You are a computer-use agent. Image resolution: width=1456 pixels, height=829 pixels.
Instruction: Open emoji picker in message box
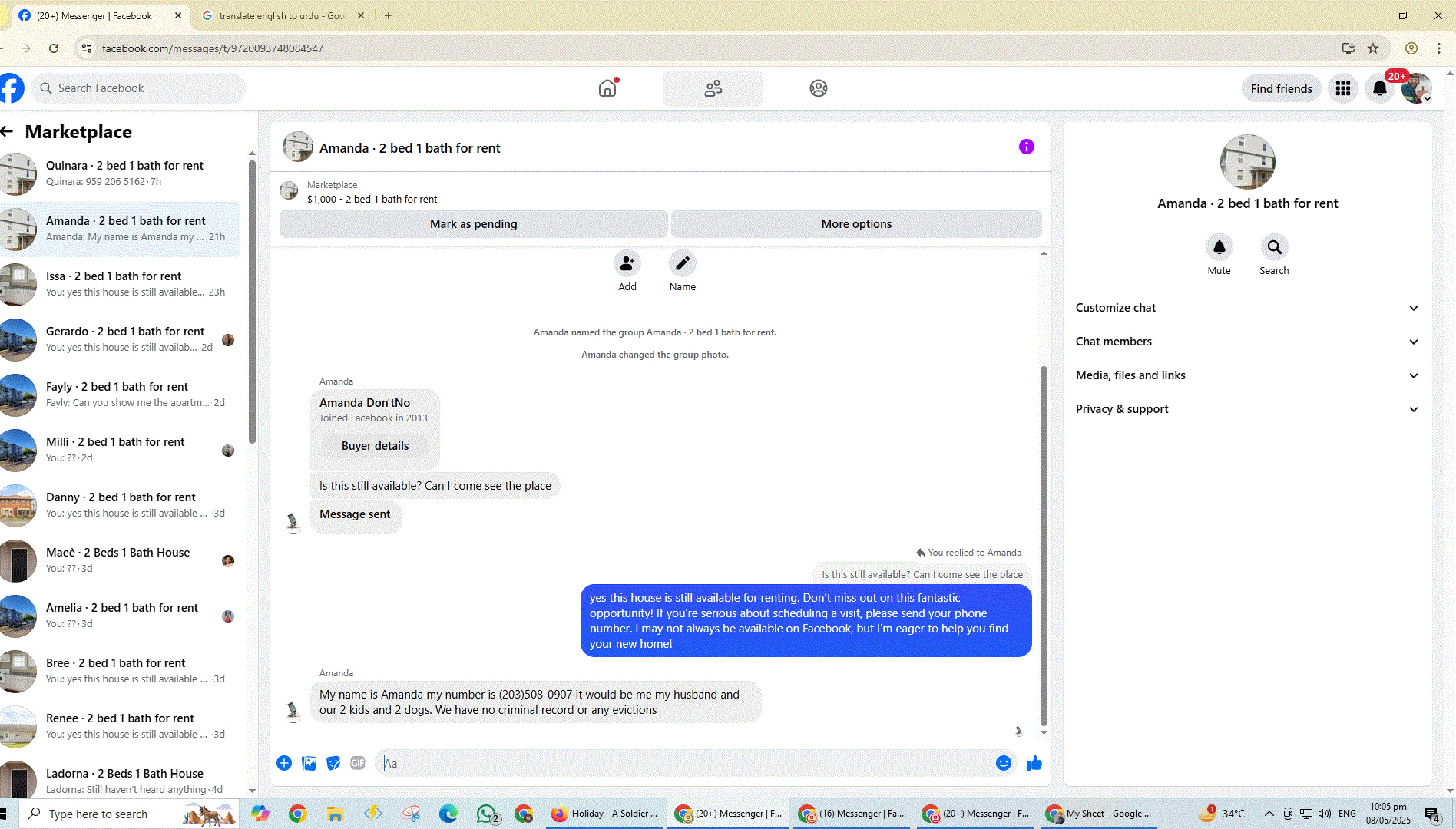(1003, 763)
